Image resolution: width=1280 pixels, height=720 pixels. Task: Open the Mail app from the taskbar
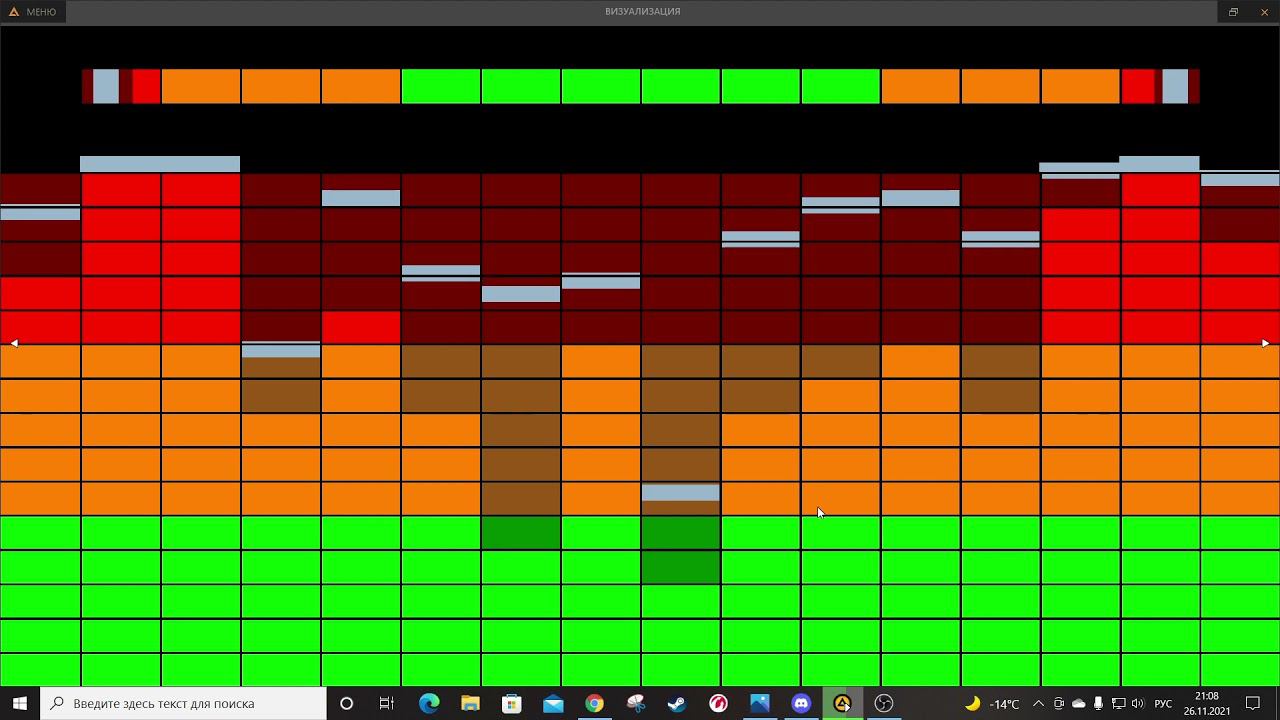tap(553, 703)
